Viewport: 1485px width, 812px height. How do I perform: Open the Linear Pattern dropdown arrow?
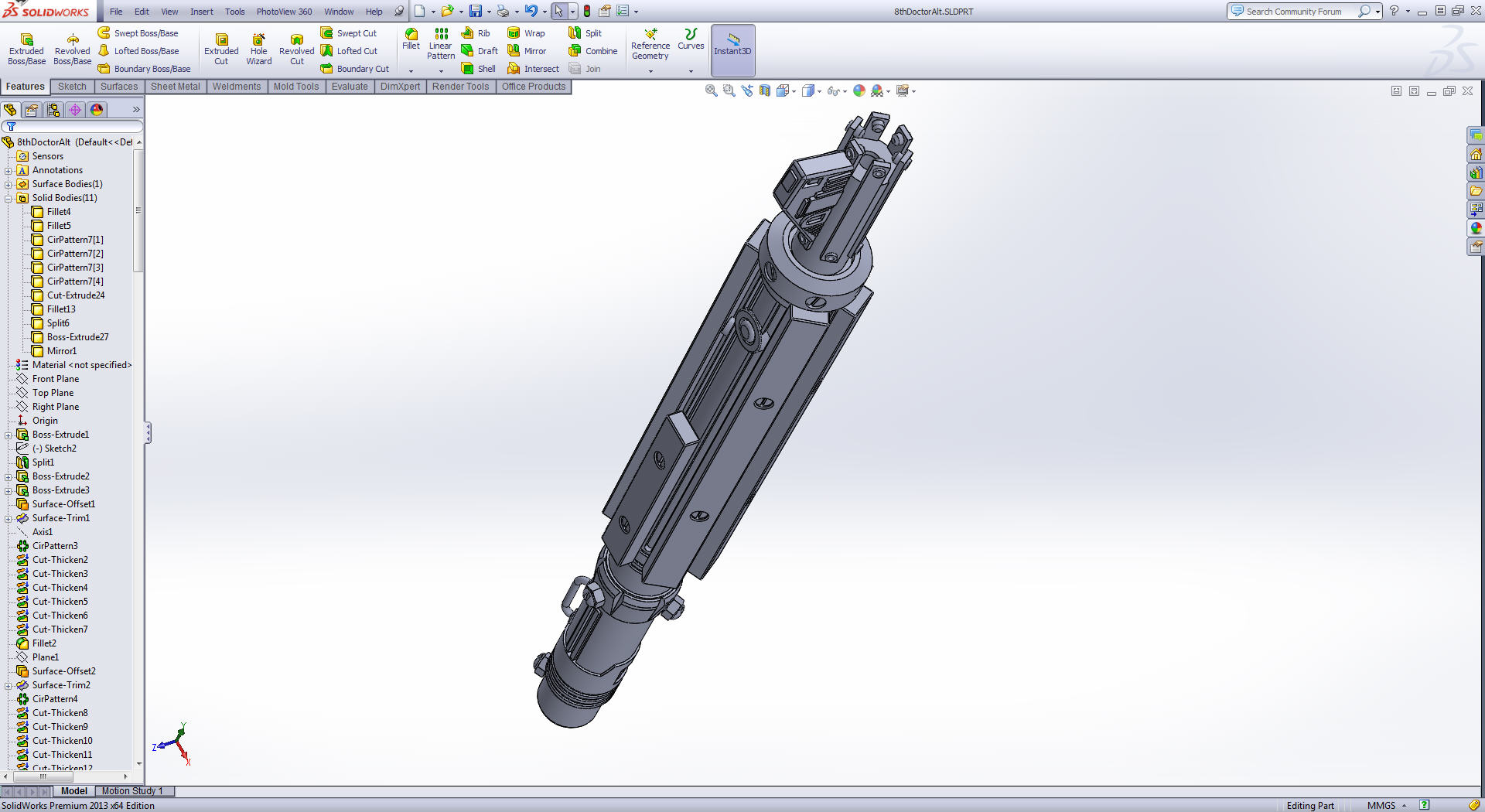441,71
